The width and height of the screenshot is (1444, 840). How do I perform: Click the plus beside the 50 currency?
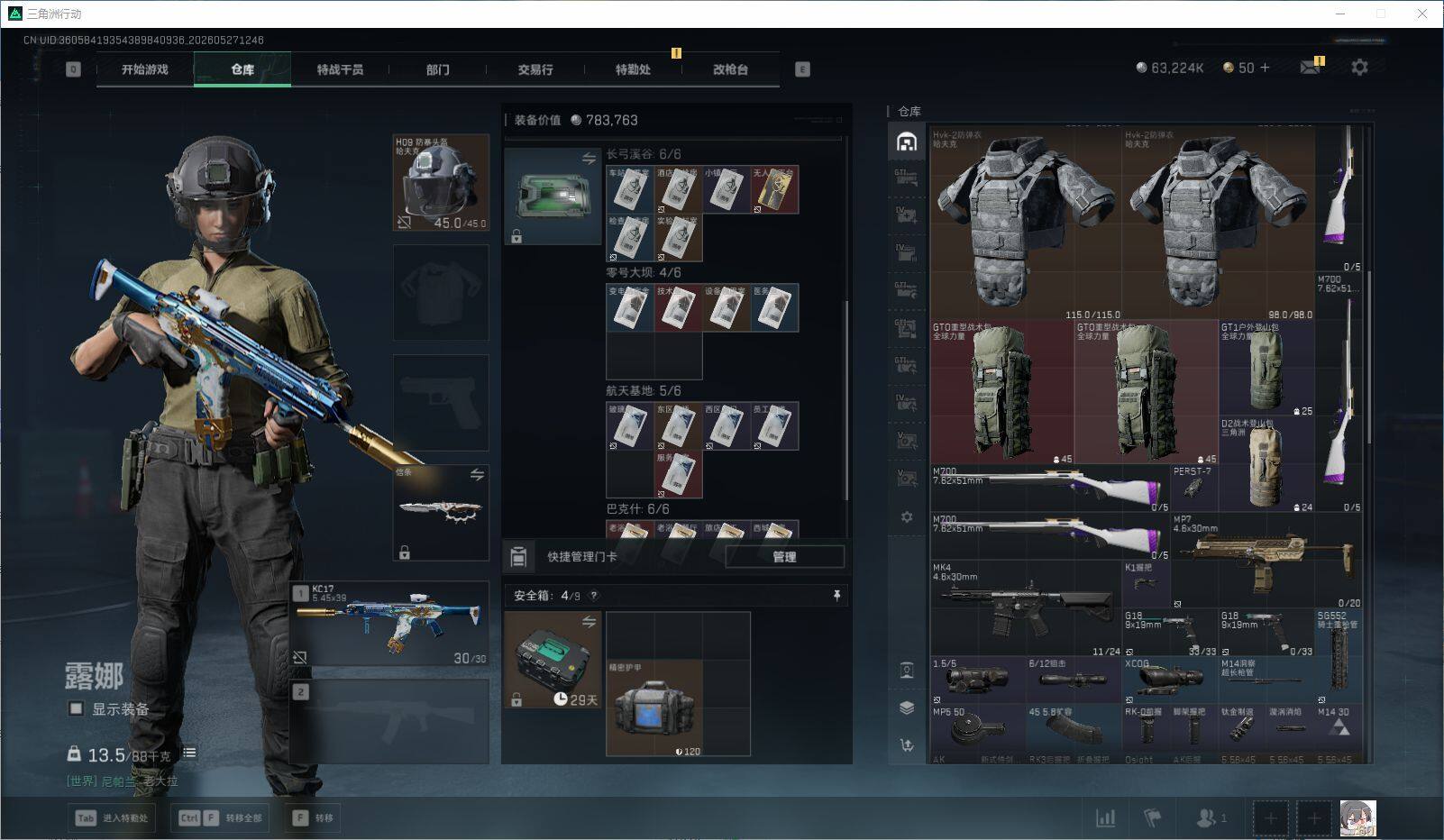(1265, 68)
